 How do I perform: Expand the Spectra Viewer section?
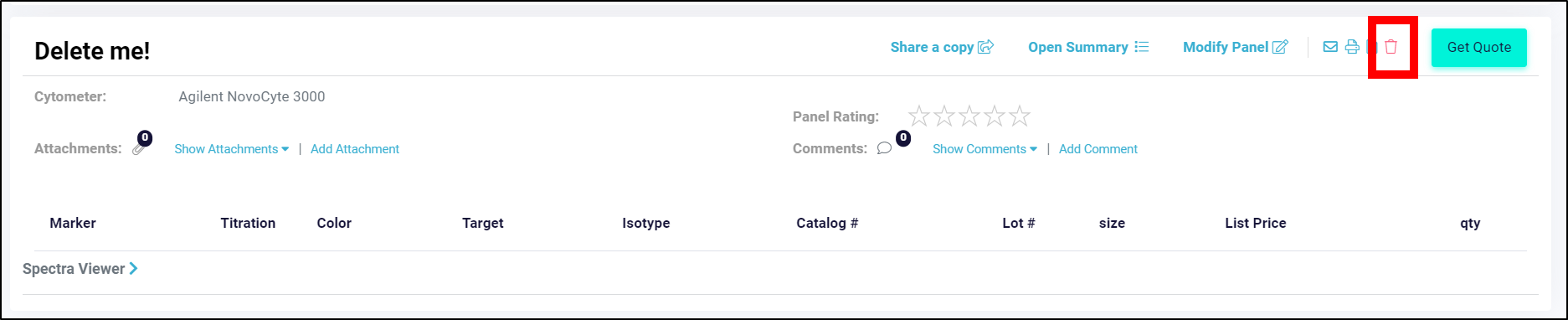click(x=80, y=269)
